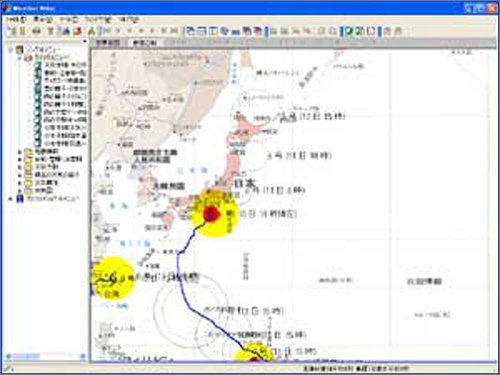The image size is (500, 375).
Task: Select the root node icon in tree panel
Action: [x=20, y=50]
